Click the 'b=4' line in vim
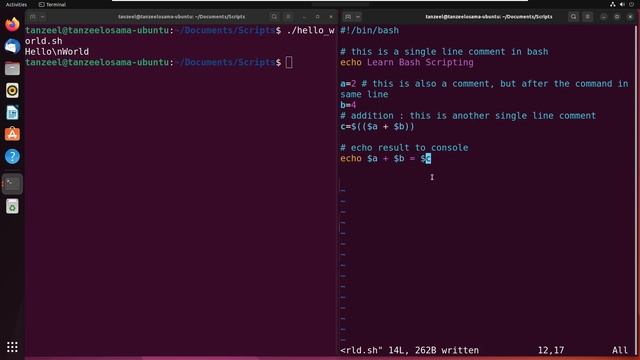 tap(348, 105)
